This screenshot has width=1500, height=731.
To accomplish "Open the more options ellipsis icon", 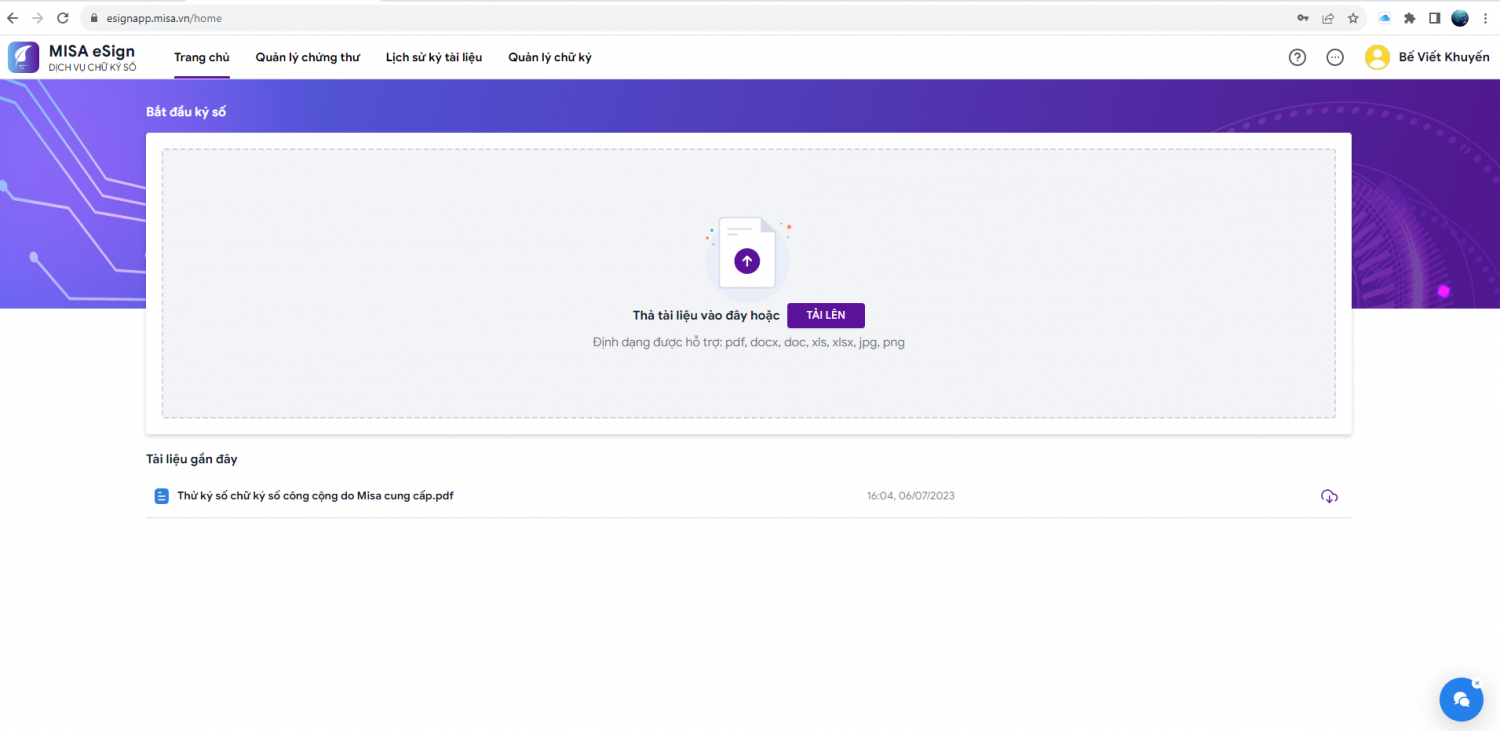I will click(1335, 57).
